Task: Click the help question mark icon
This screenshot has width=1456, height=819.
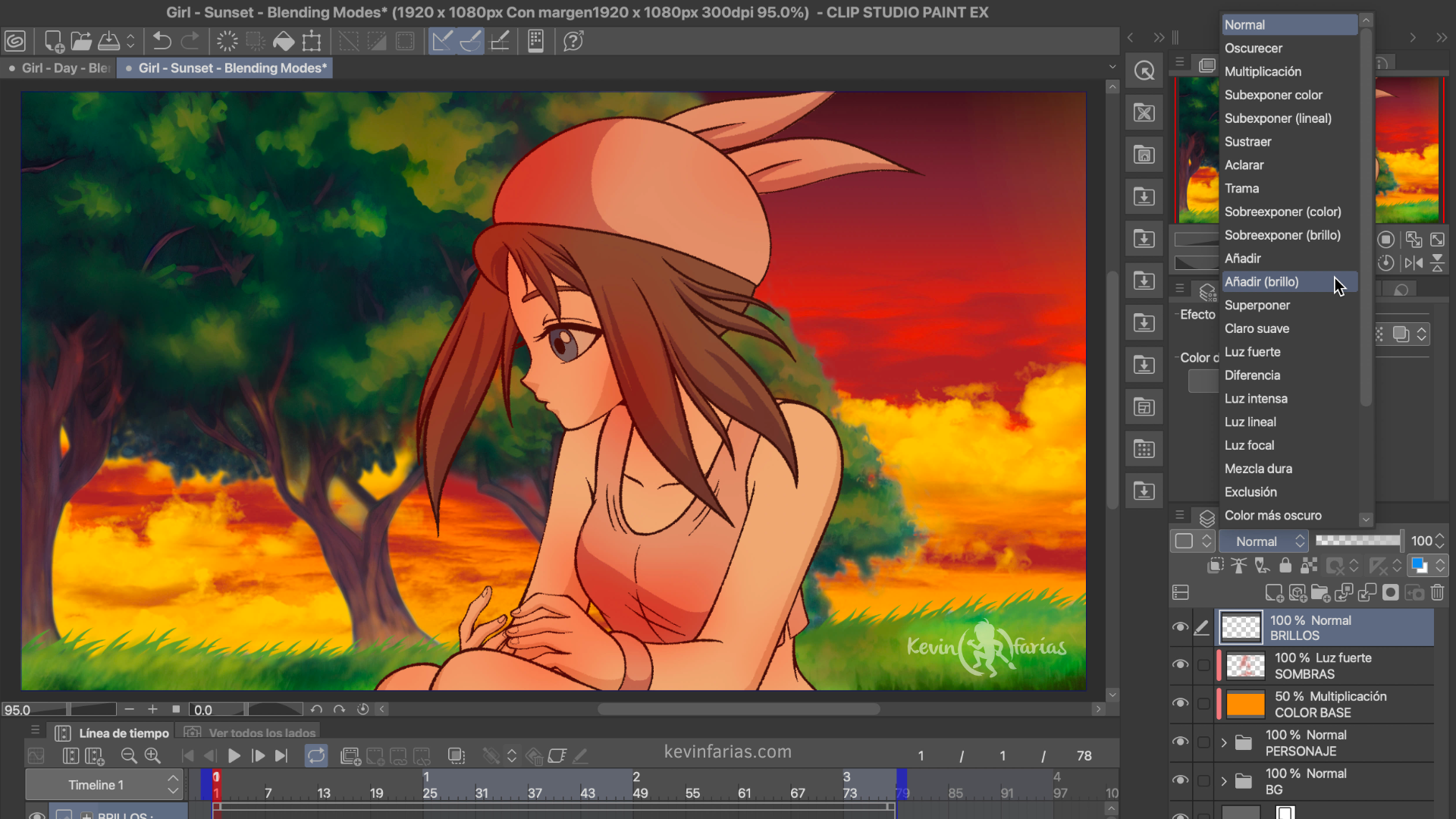Action: point(573,41)
